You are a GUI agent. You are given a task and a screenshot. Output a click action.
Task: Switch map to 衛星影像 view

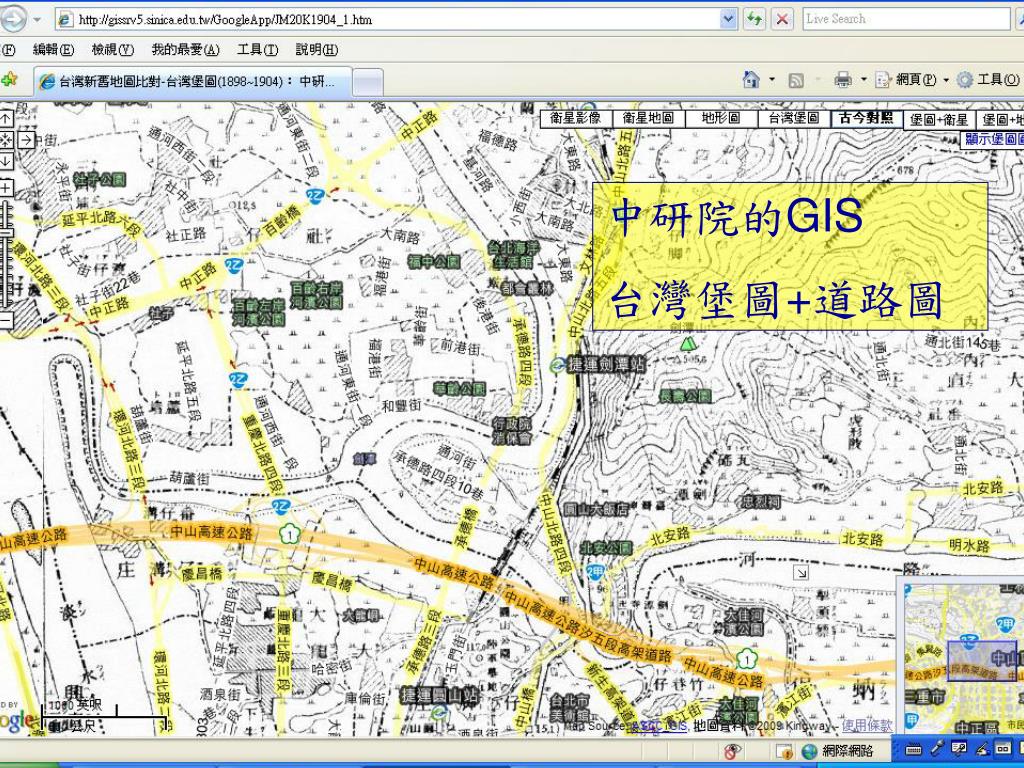[x=576, y=118]
